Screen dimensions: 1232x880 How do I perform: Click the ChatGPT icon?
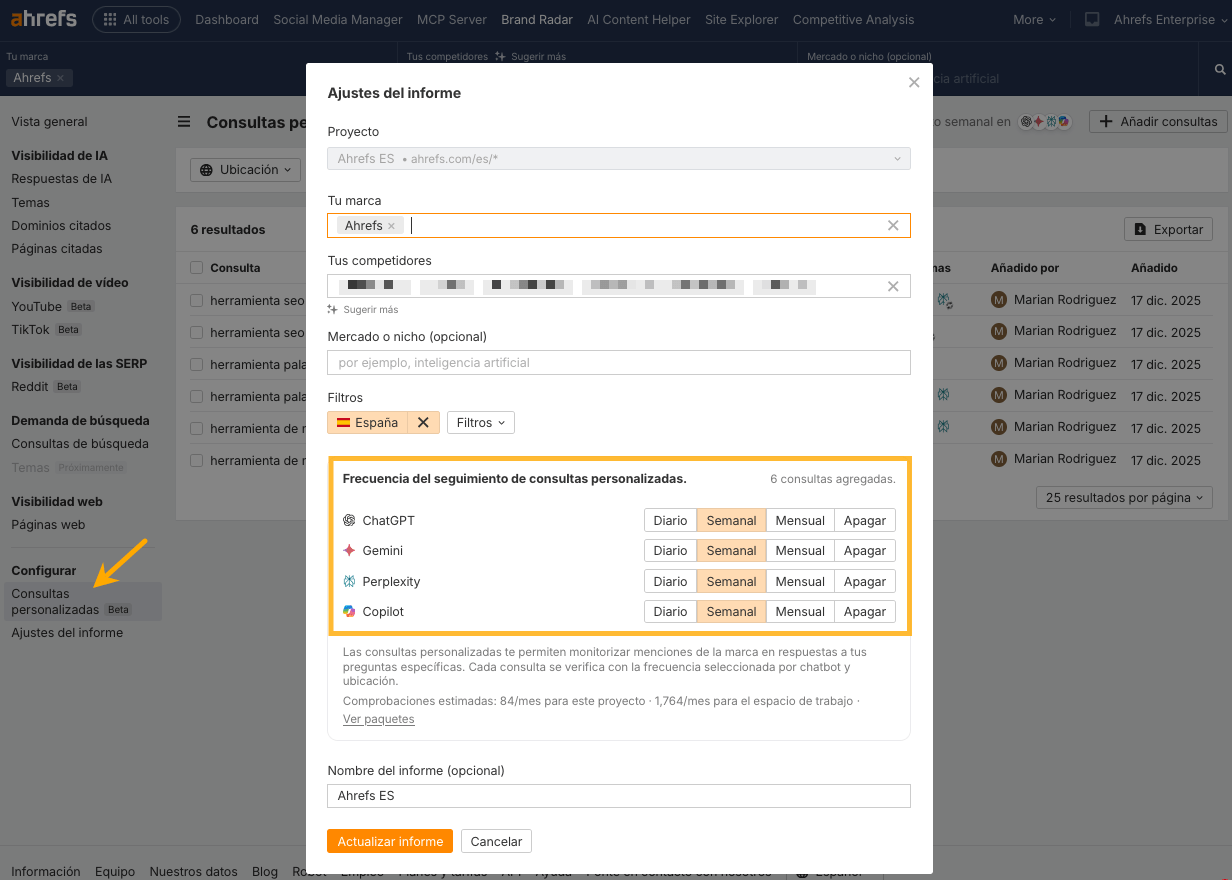(349, 521)
